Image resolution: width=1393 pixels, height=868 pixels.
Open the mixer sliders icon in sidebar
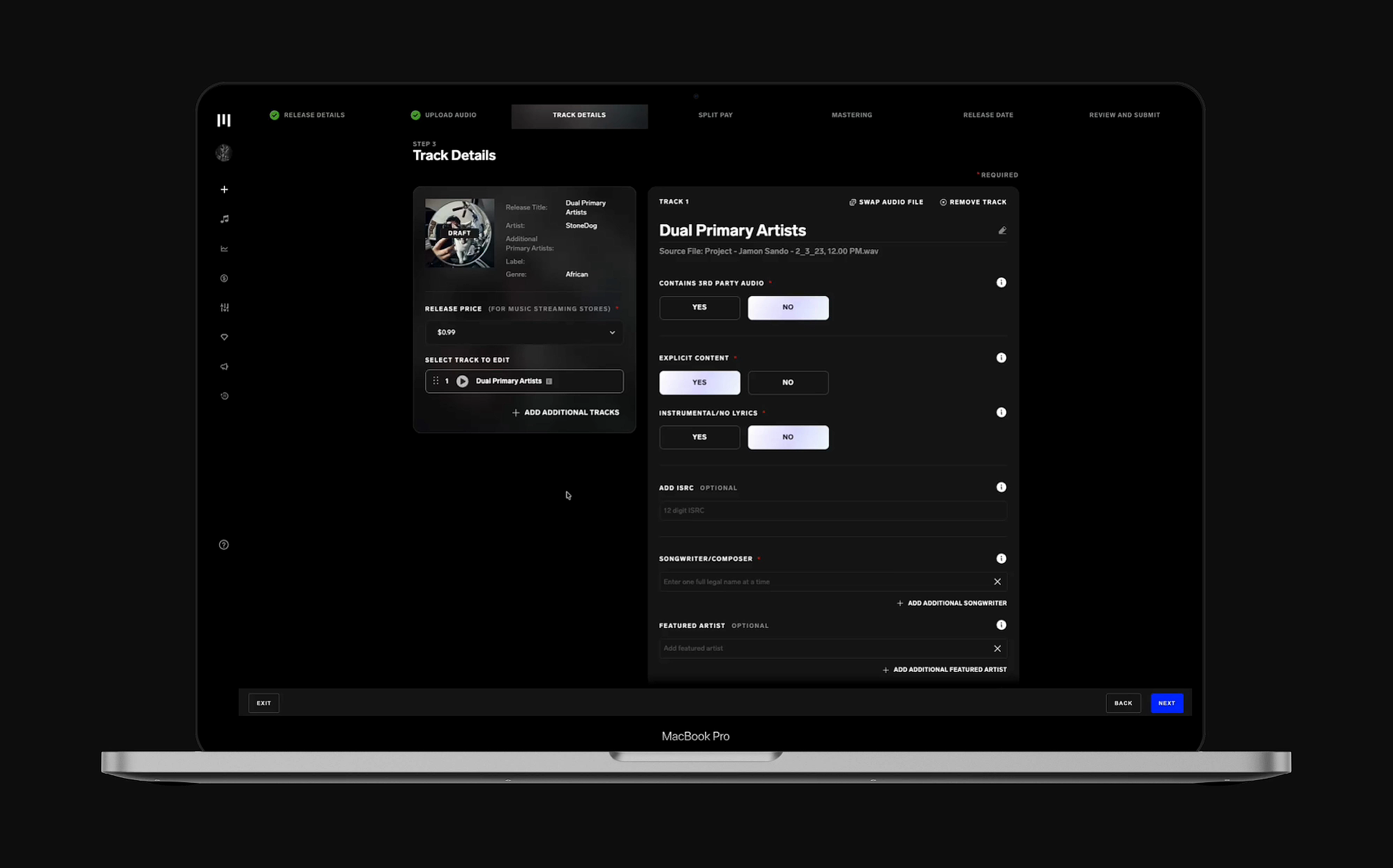click(224, 308)
